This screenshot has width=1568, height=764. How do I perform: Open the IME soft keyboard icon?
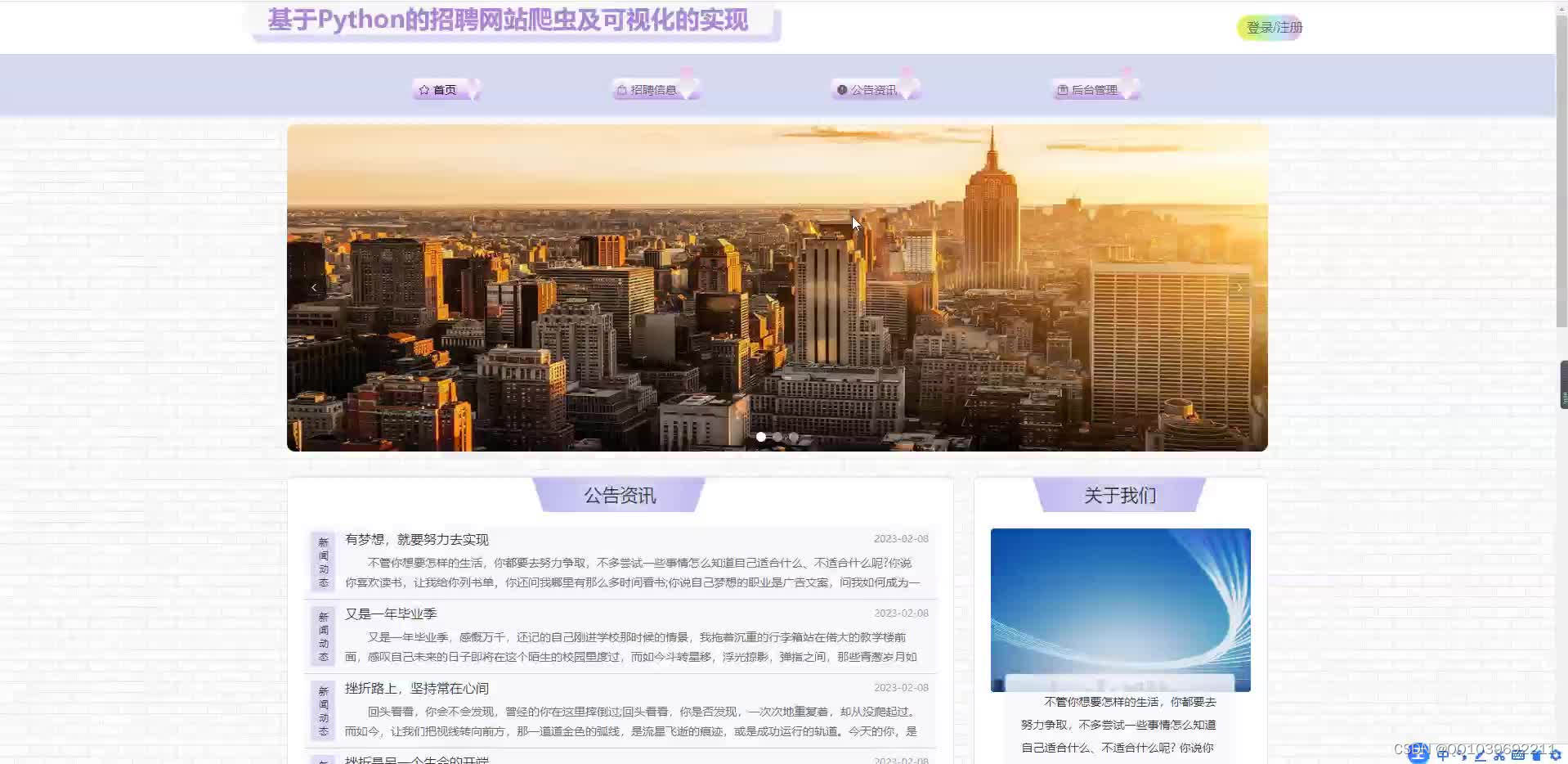tap(1517, 755)
